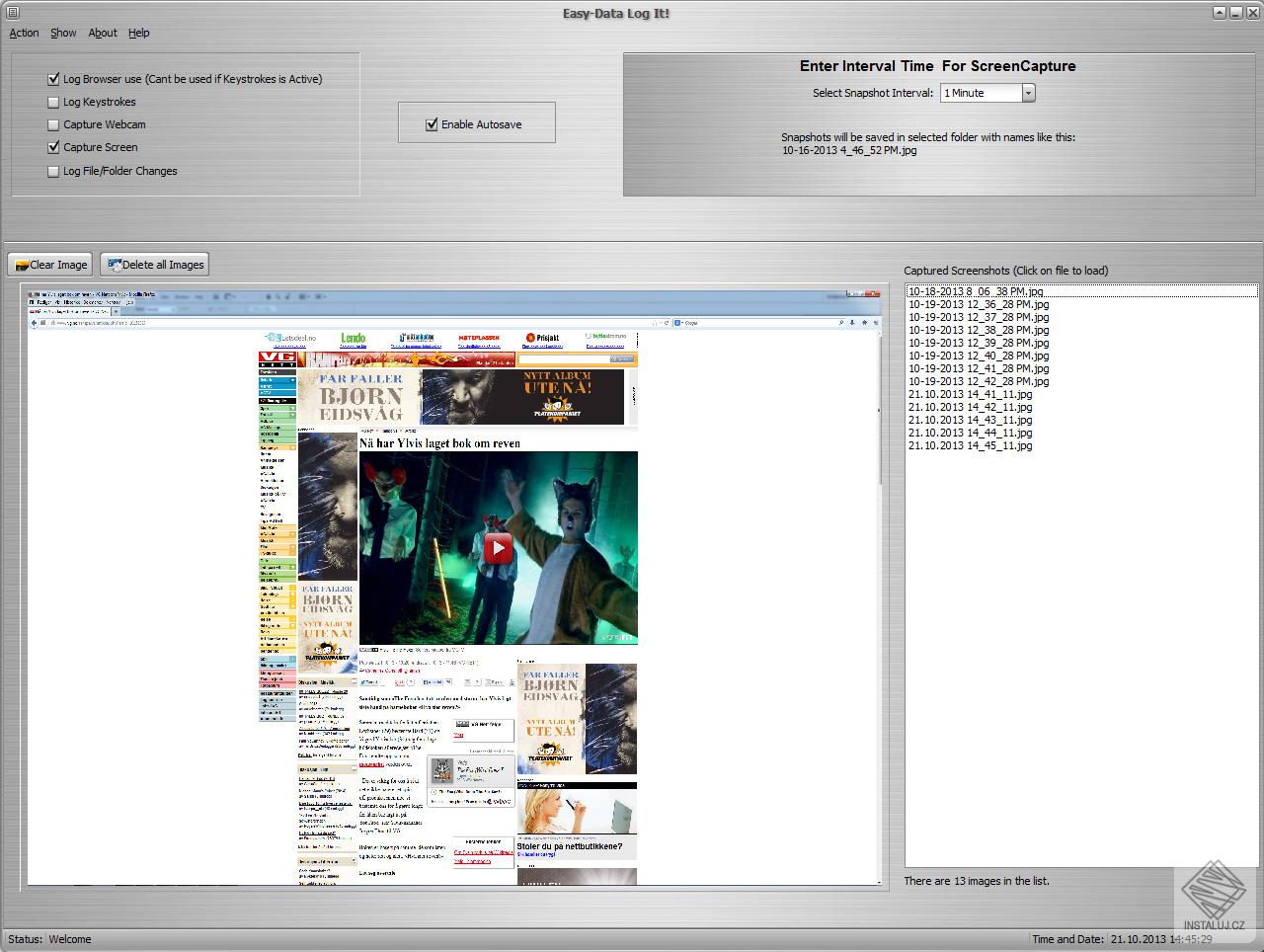
Task: Open the Show menu
Action: click(63, 33)
